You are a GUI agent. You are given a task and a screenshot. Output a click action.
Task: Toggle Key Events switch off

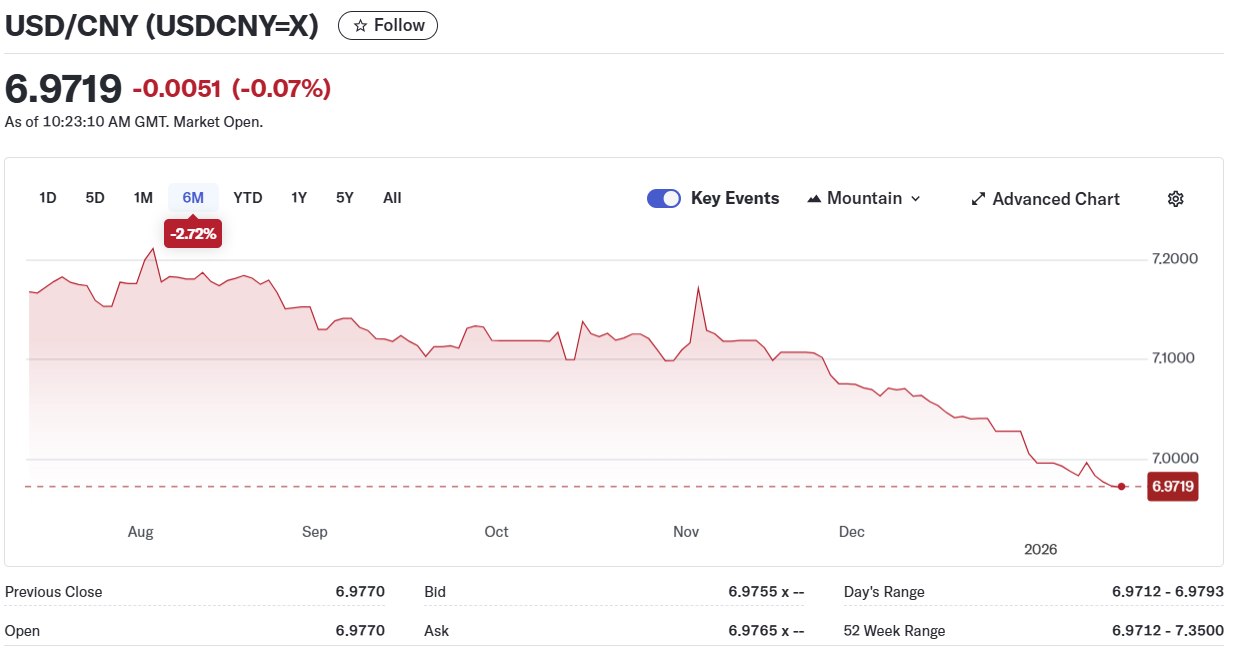coord(664,198)
